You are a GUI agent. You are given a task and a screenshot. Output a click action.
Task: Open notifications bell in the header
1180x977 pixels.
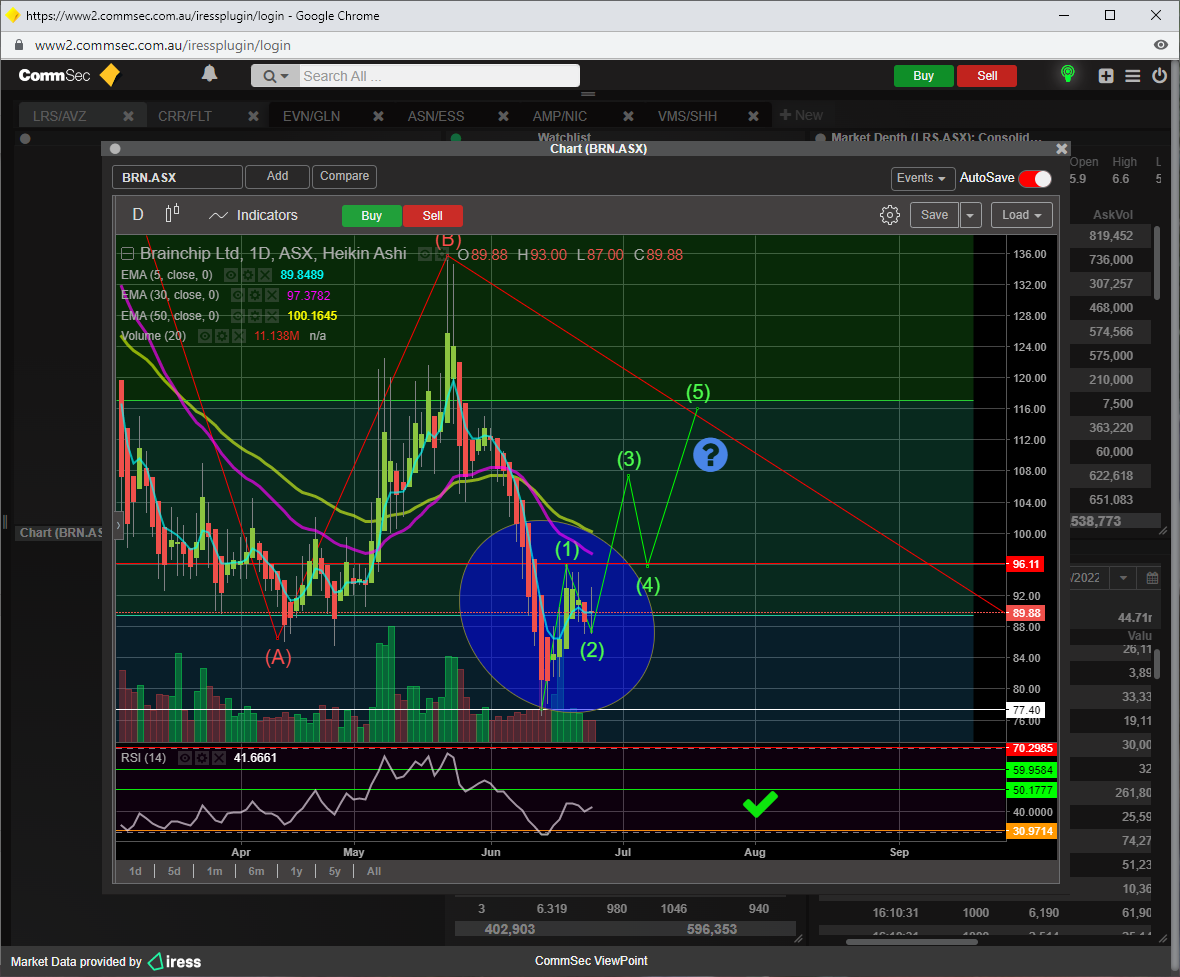[209, 74]
